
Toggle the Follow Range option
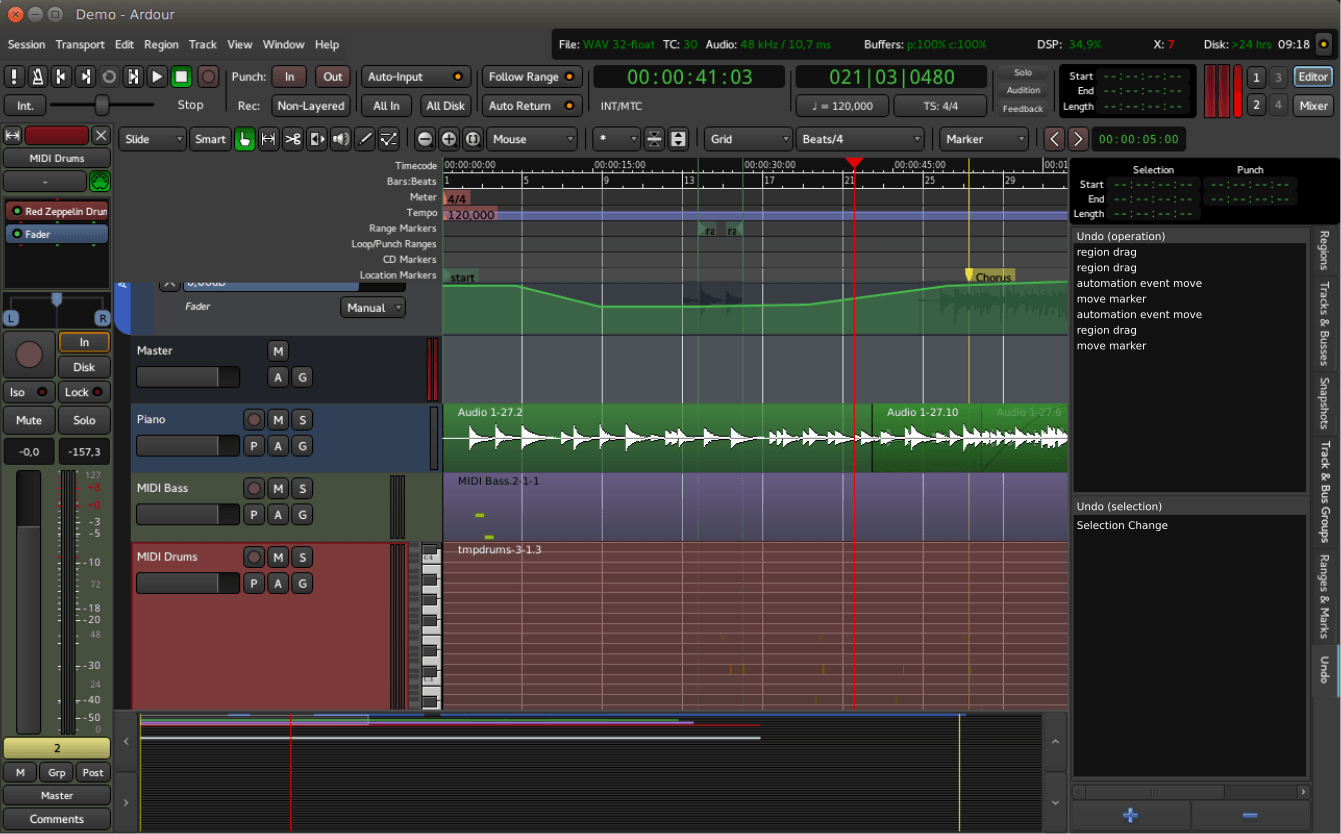[532, 77]
